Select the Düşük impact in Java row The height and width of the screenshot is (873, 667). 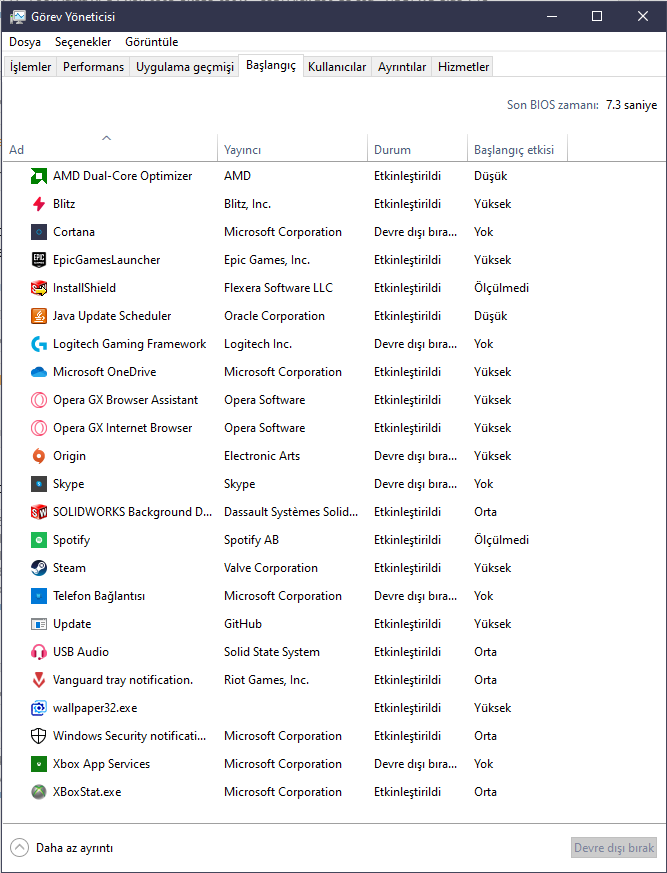(x=491, y=316)
